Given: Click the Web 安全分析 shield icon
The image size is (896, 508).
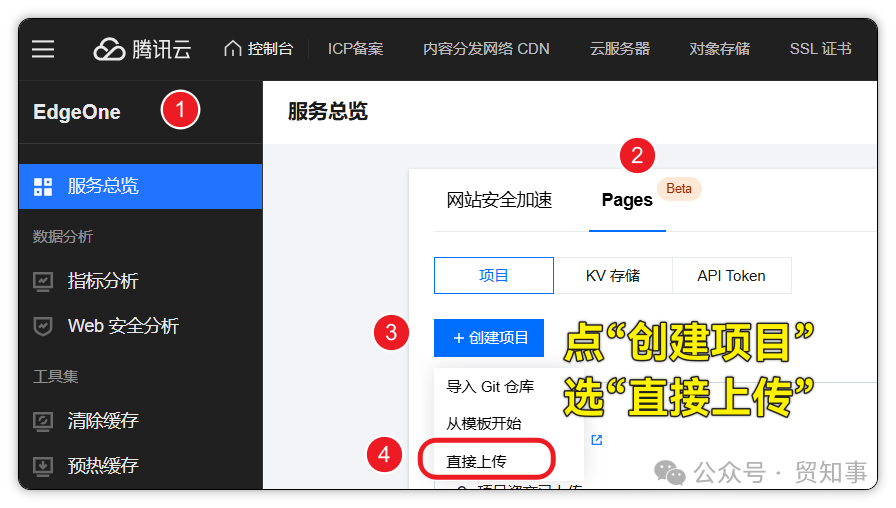Looking at the screenshot, I should [43, 326].
